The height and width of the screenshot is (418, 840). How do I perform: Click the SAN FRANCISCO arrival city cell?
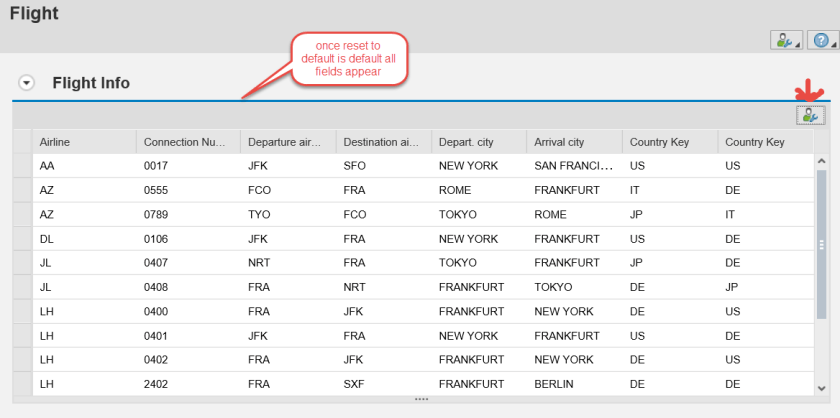click(x=573, y=167)
